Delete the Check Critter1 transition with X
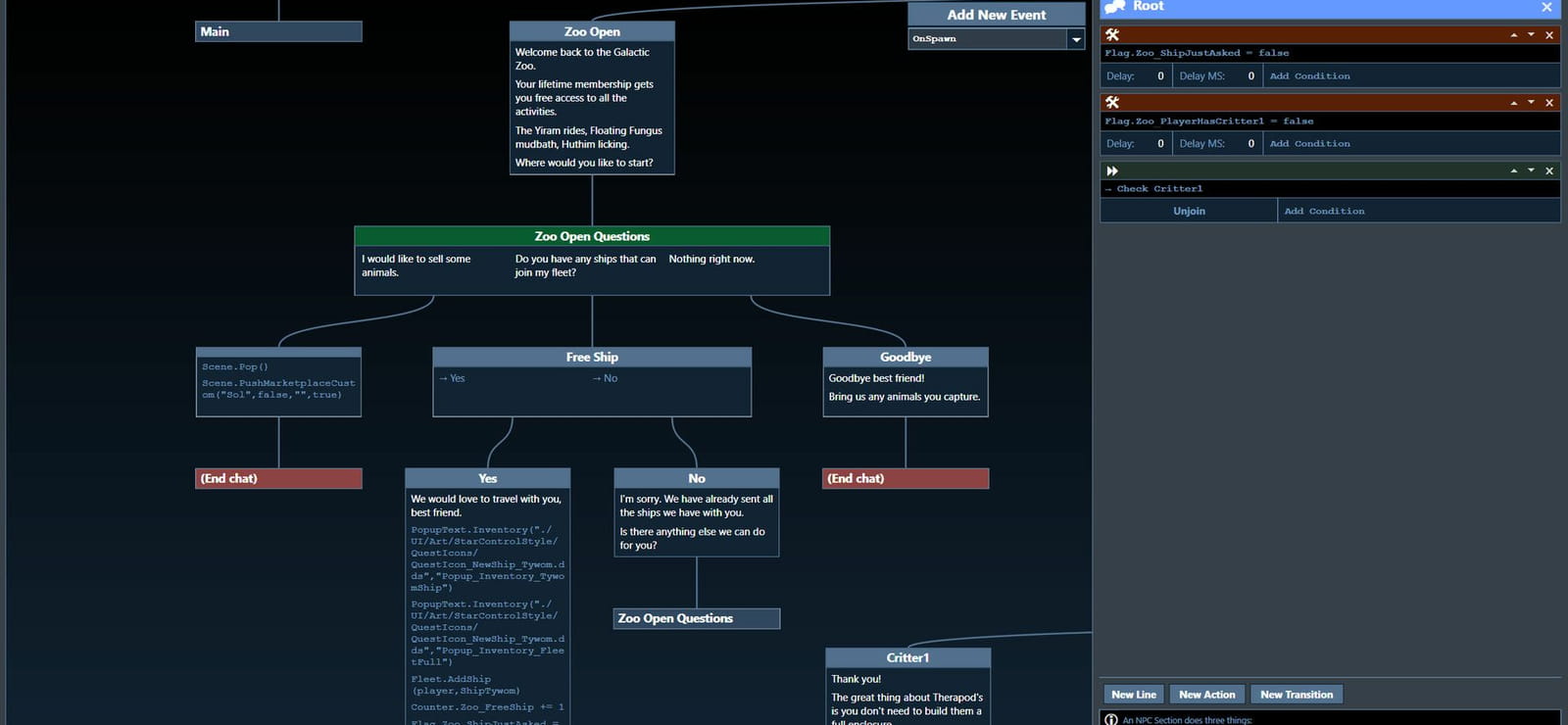Viewport: 1568px width, 725px height. 1549,170
